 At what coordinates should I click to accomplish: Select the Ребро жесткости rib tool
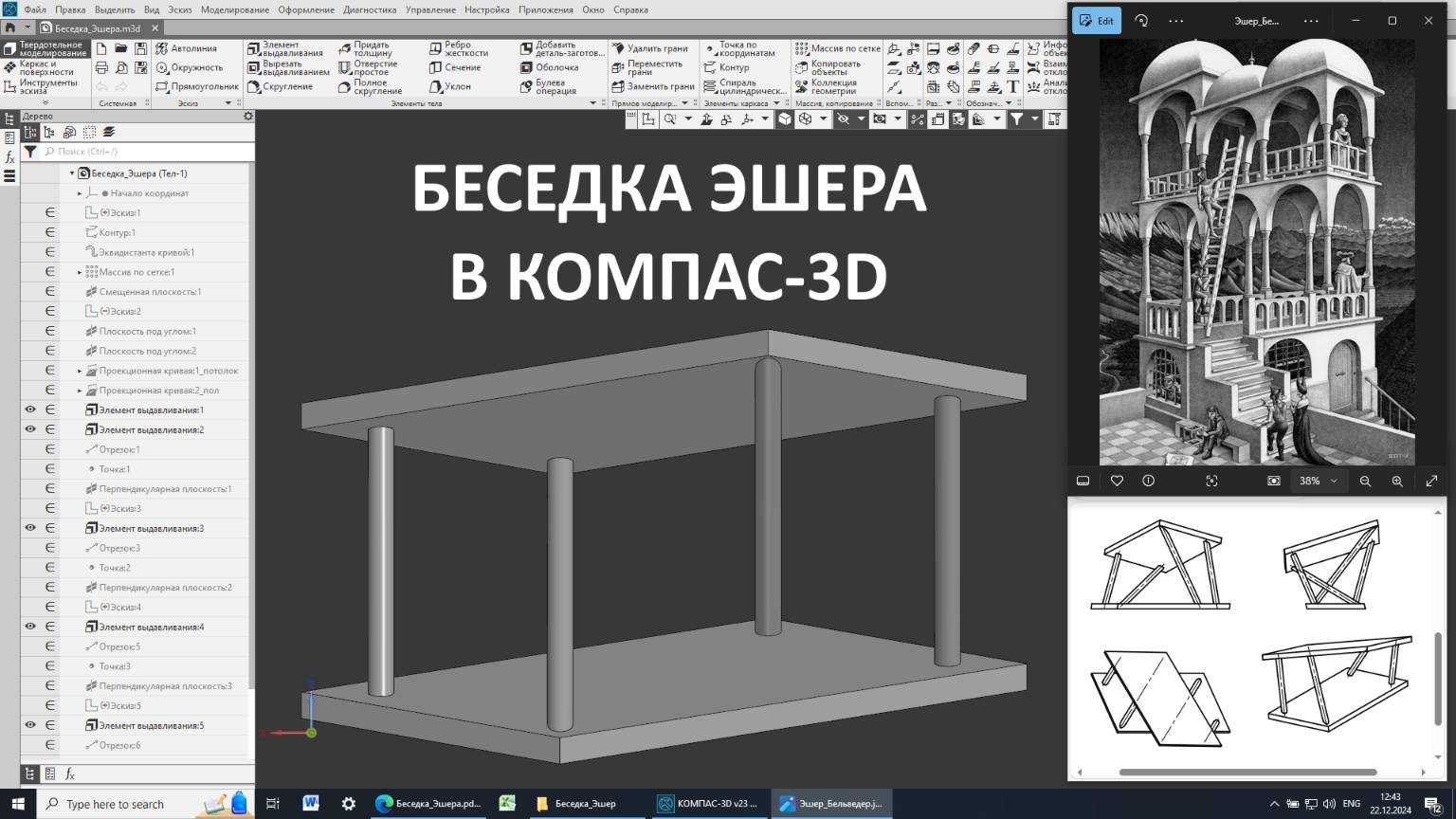pos(459,48)
